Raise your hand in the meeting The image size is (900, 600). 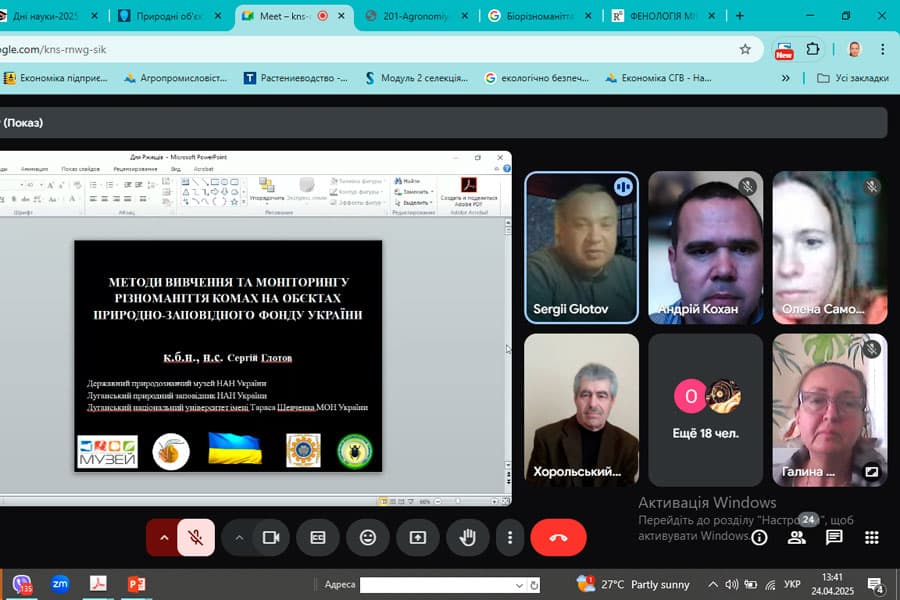(467, 537)
